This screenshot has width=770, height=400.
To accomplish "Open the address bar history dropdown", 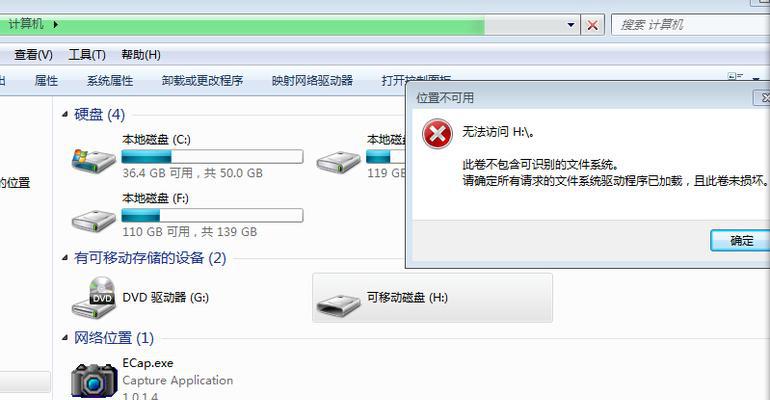I will (x=571, y=25).
